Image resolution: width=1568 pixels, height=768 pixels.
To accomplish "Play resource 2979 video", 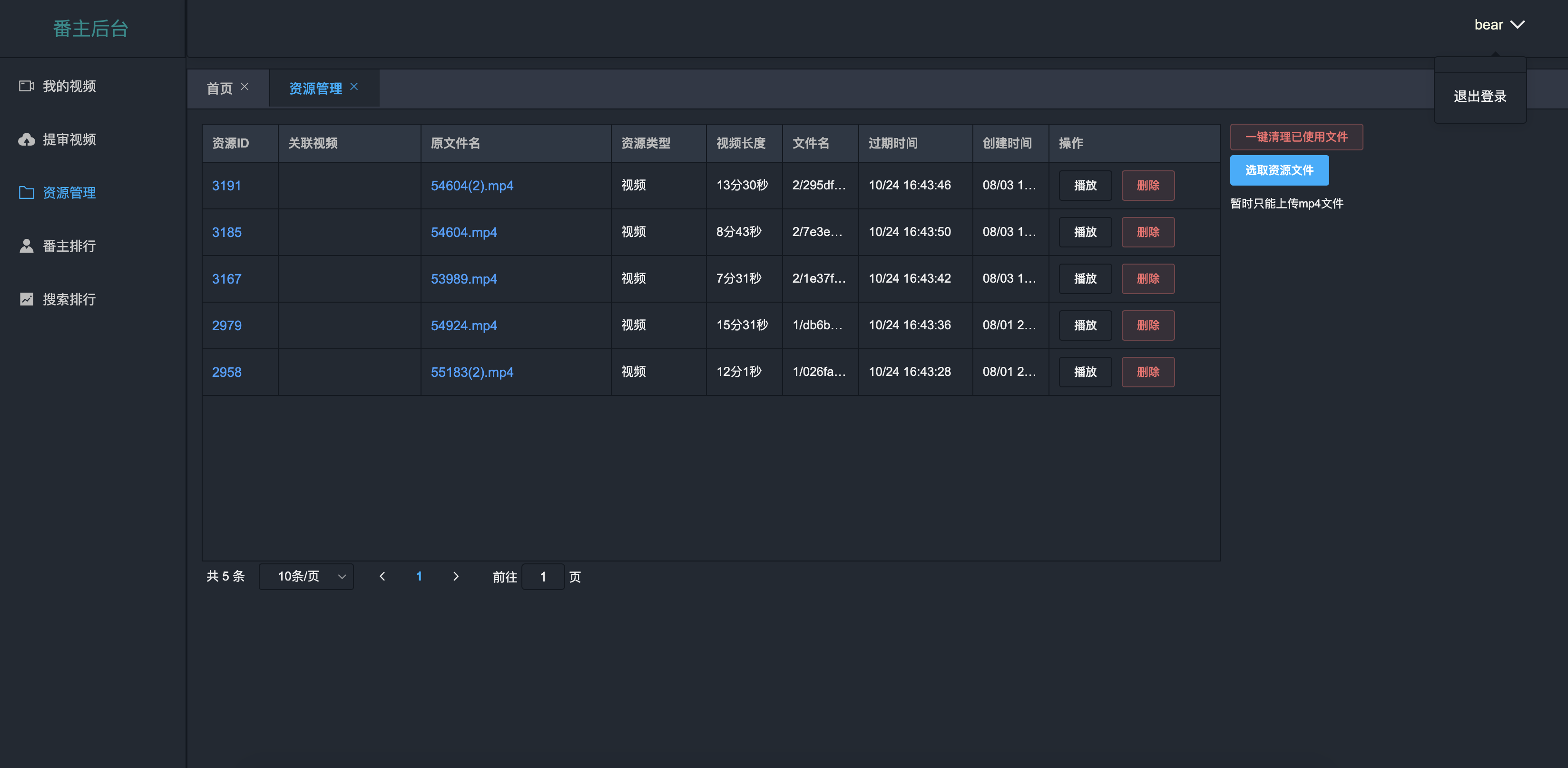I will click(1085, 325).
